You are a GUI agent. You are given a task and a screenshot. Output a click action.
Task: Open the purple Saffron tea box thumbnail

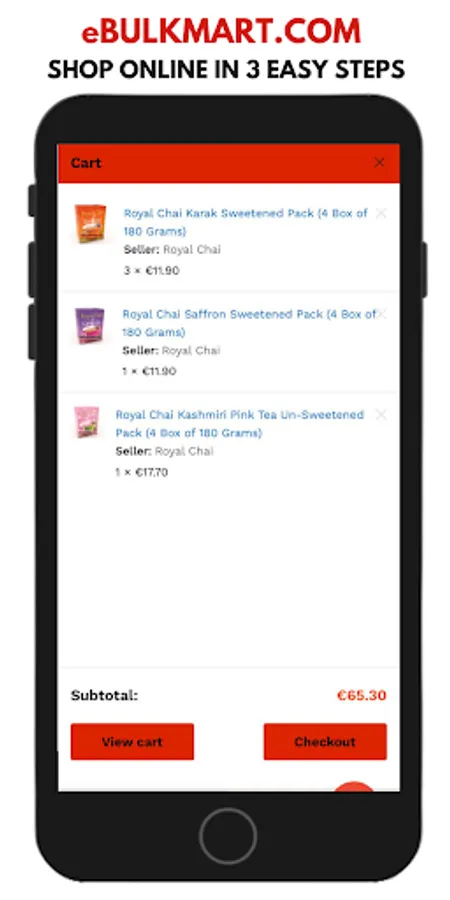point(90,325)
